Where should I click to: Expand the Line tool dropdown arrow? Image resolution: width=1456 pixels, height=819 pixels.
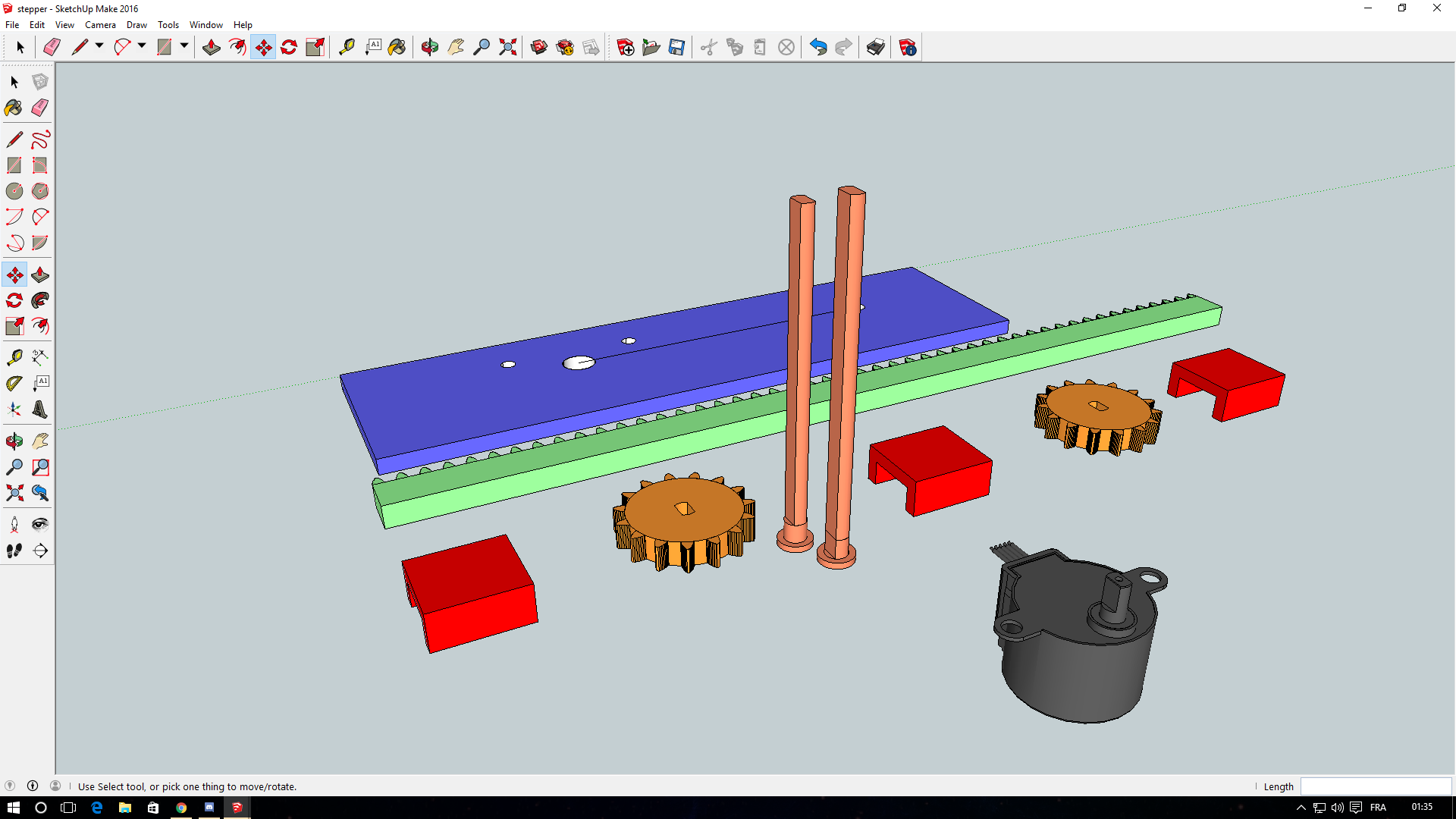pos(99,46)
